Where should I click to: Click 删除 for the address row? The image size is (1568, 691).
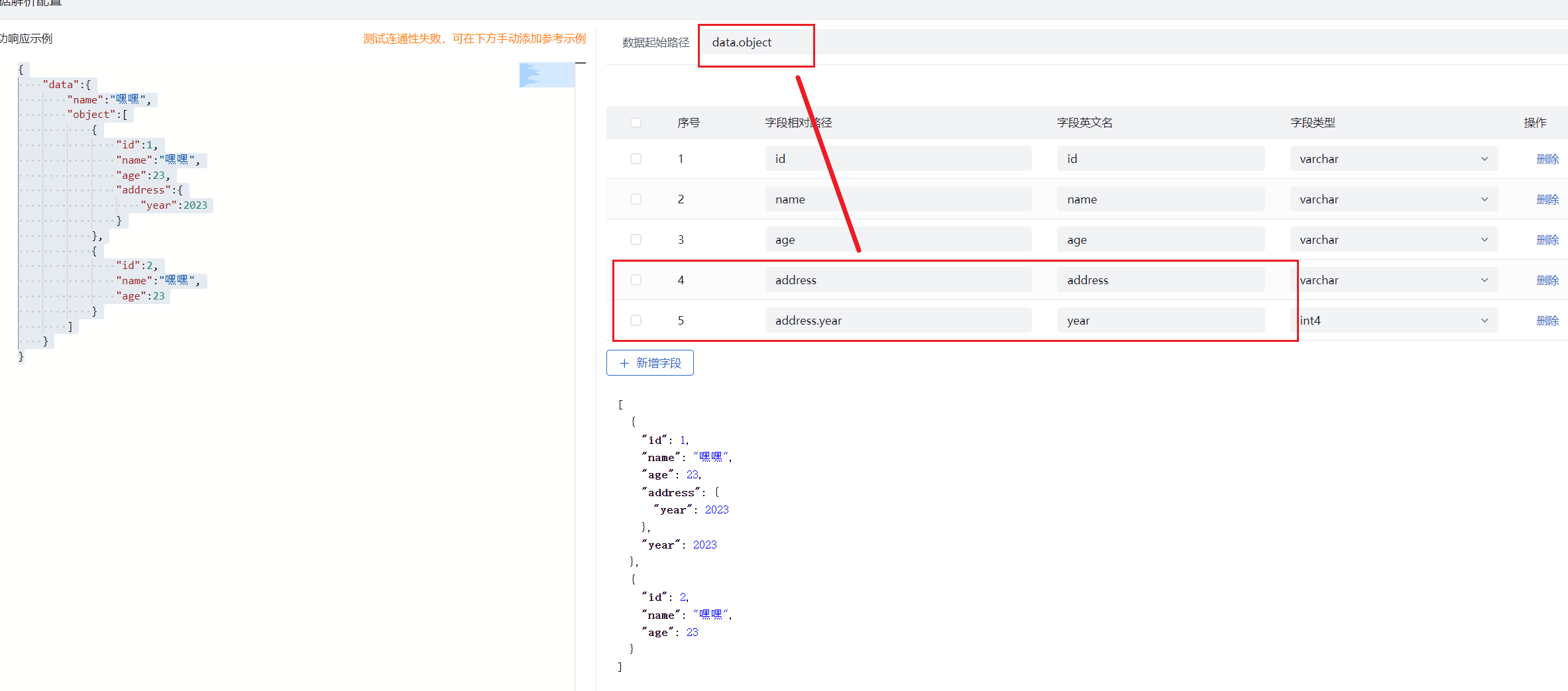[x=1547, y=280]
